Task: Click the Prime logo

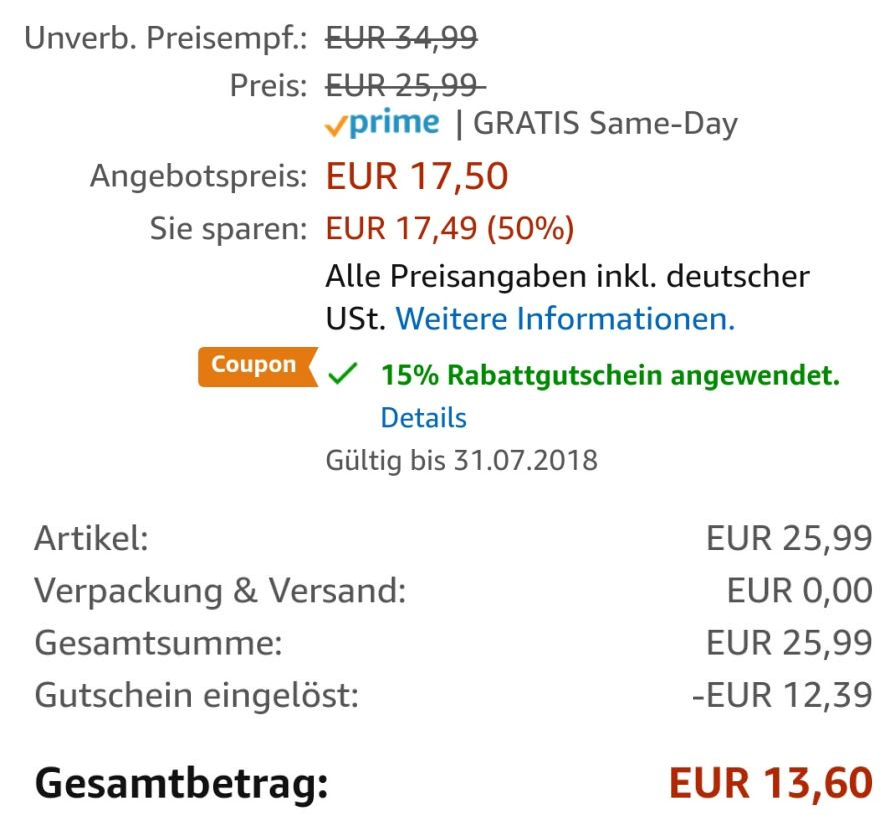Action: click(x=382, y=123)
